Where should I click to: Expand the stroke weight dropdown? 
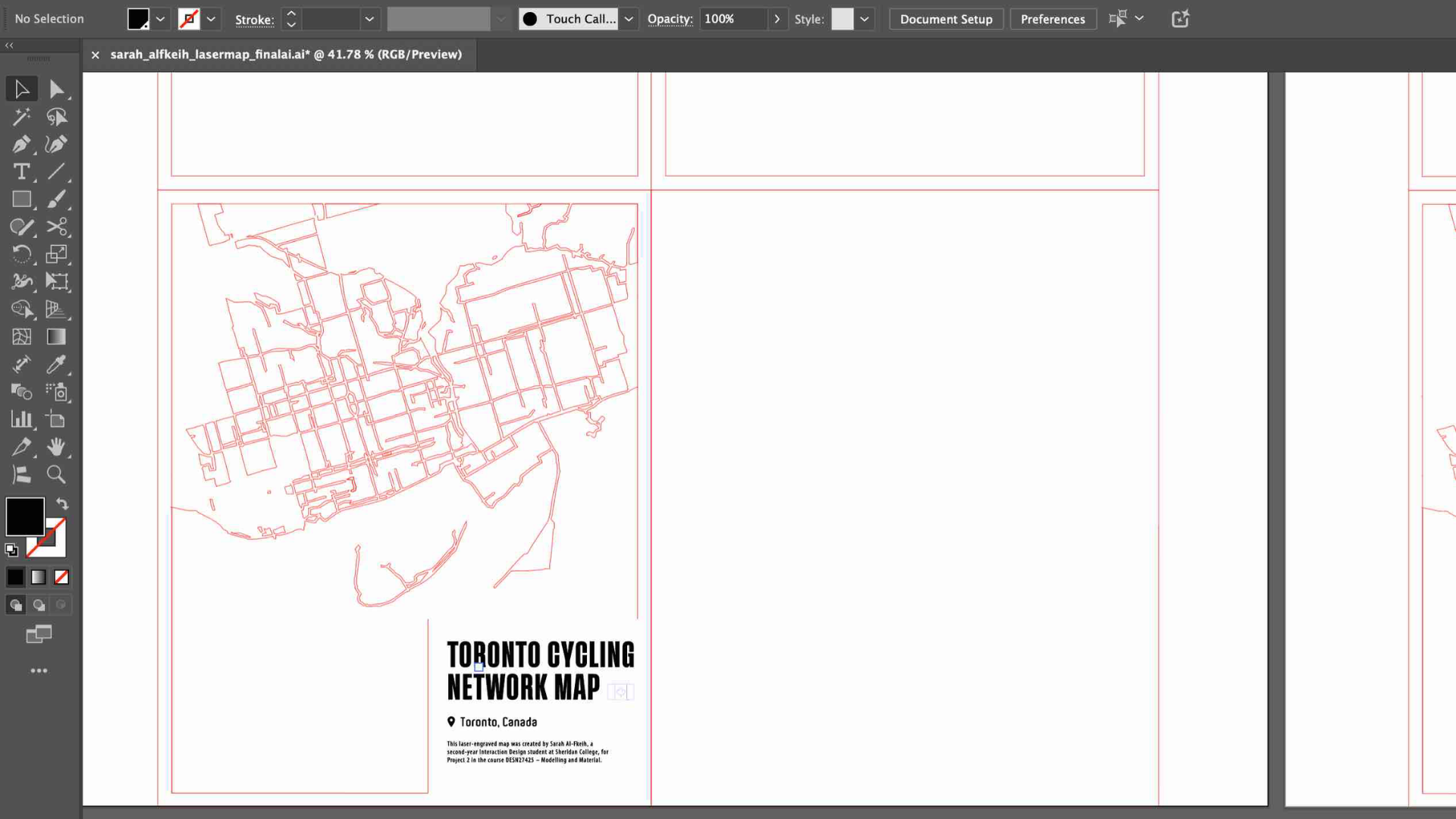[x=369, y=18]
